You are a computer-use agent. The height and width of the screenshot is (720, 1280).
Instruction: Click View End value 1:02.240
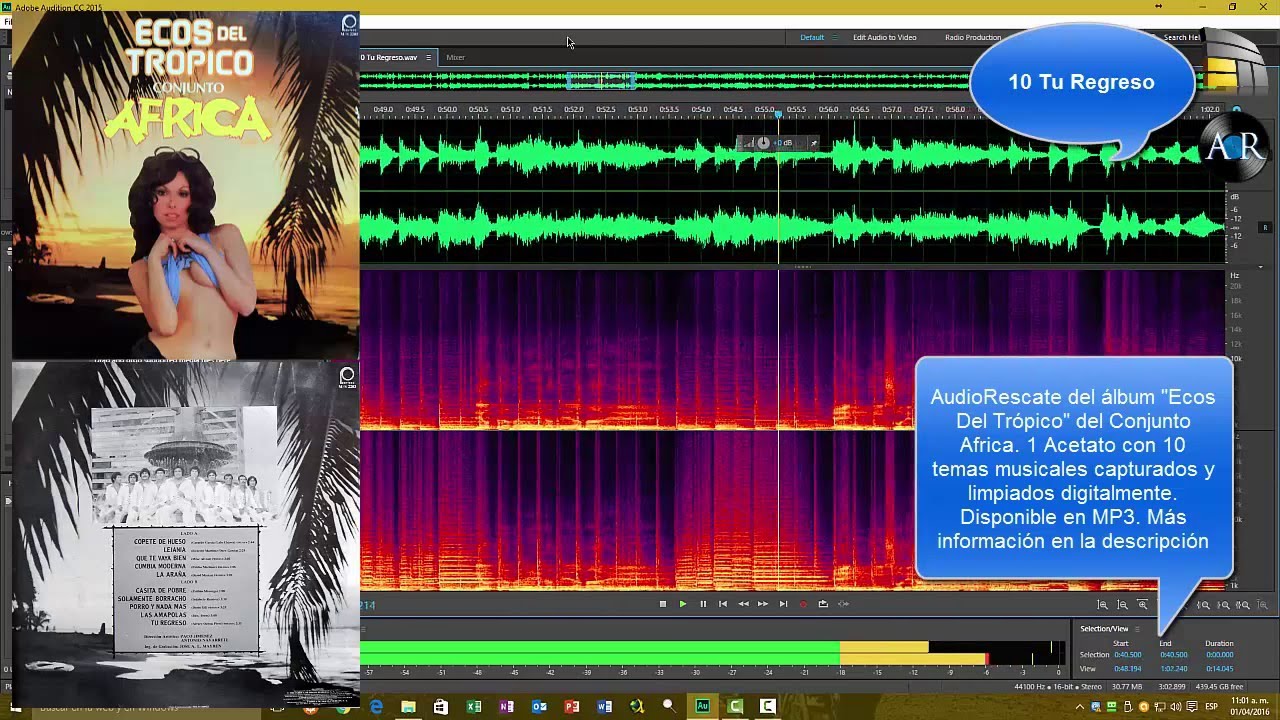coord(1173,668)
